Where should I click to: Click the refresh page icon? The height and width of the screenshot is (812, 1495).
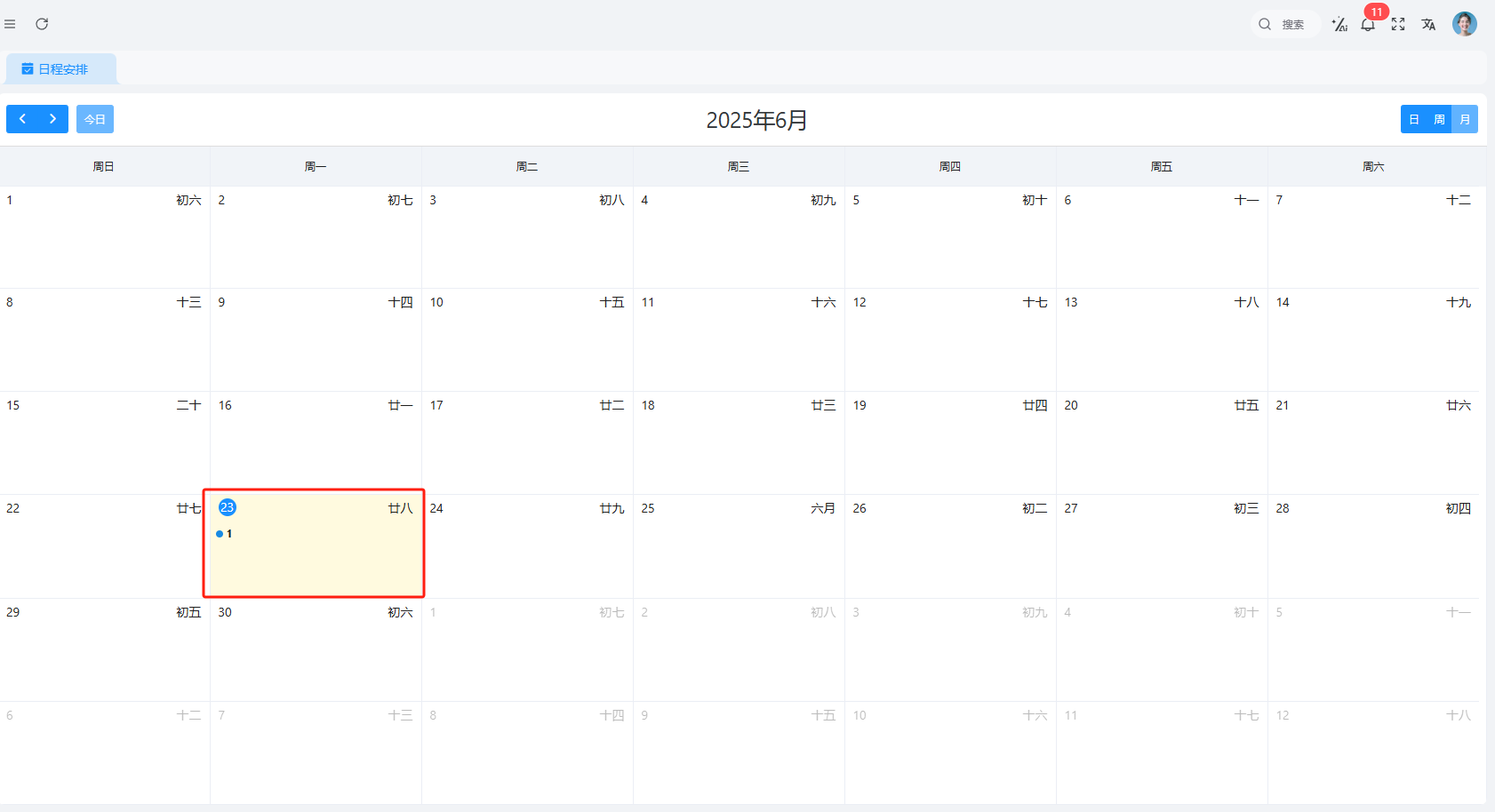[x=42, y=24]
